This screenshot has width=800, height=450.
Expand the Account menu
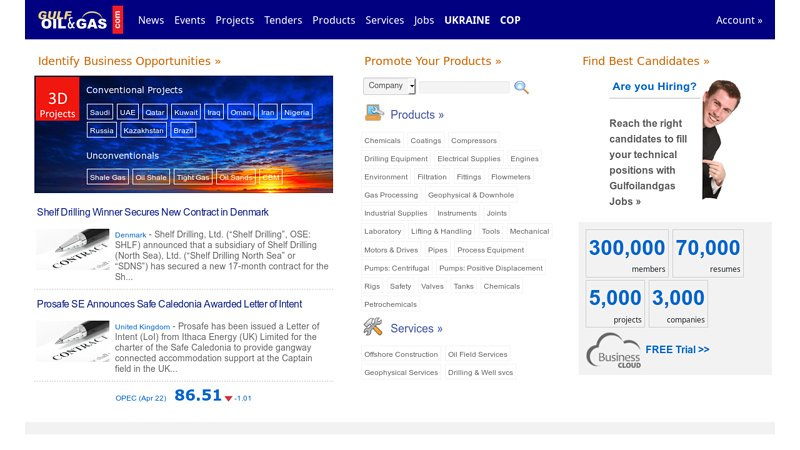tap(739, 20)
